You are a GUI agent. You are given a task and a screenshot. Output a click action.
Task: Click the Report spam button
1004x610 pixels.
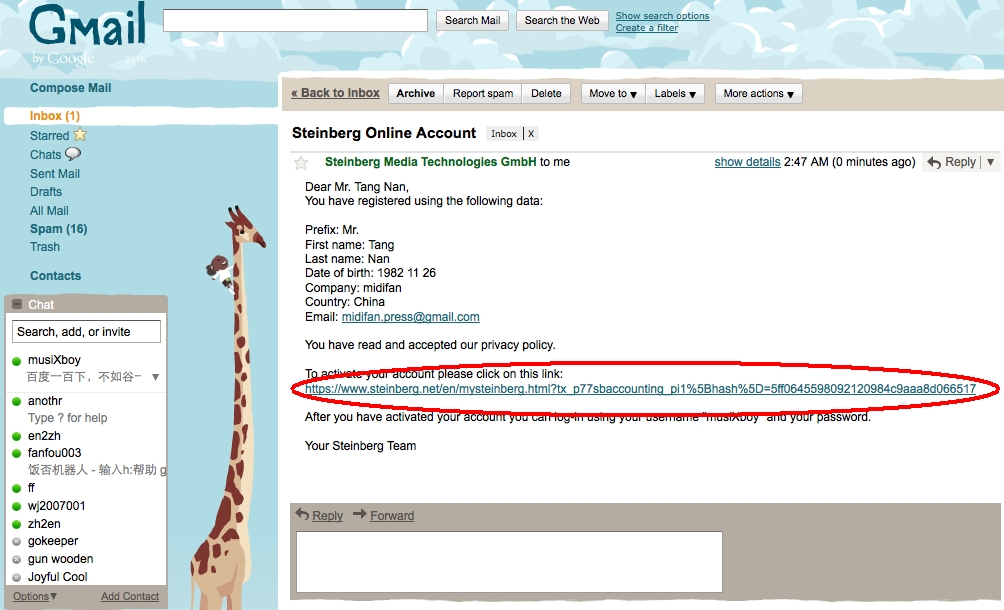(x=483, y=93)
